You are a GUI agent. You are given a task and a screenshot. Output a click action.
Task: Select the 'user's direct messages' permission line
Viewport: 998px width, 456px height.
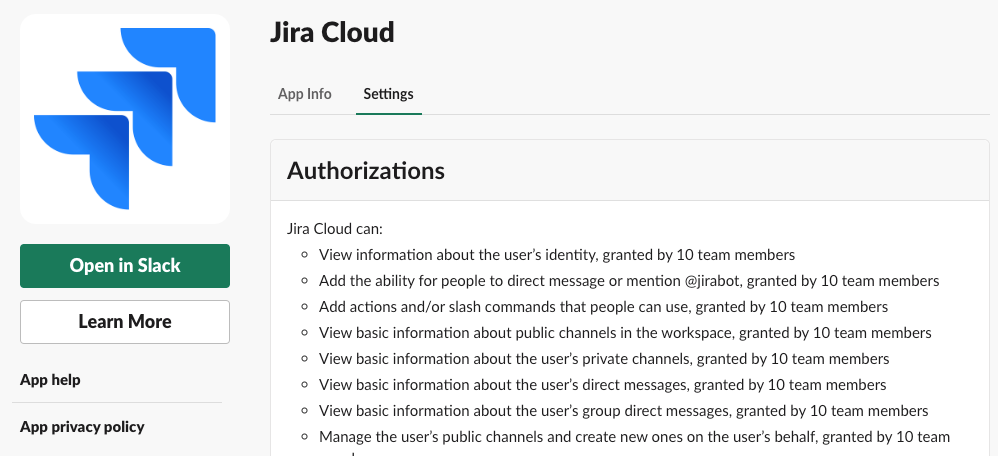[603, 385]
